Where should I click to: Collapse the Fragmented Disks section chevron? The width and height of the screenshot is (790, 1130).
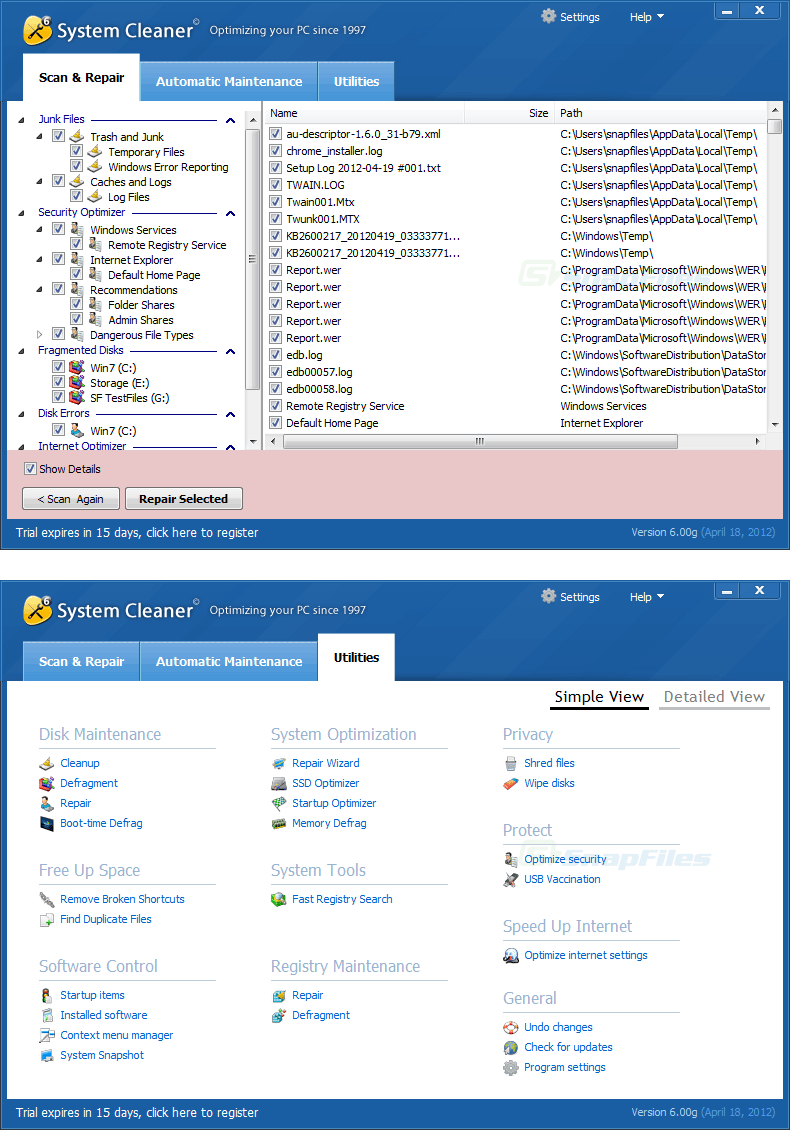231,352
